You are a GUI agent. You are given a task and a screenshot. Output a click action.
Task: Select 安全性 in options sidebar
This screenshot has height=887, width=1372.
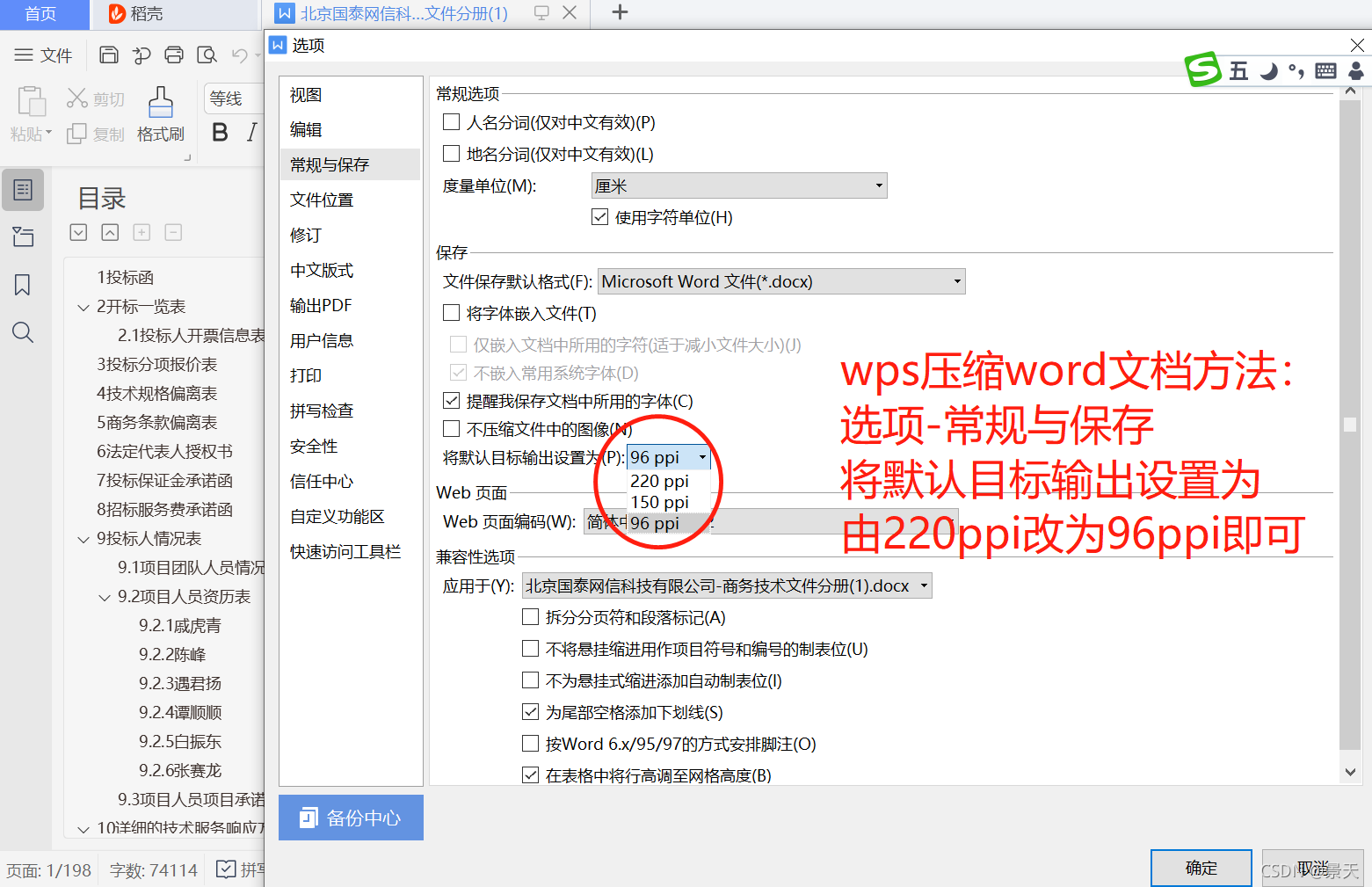[350, 446]
